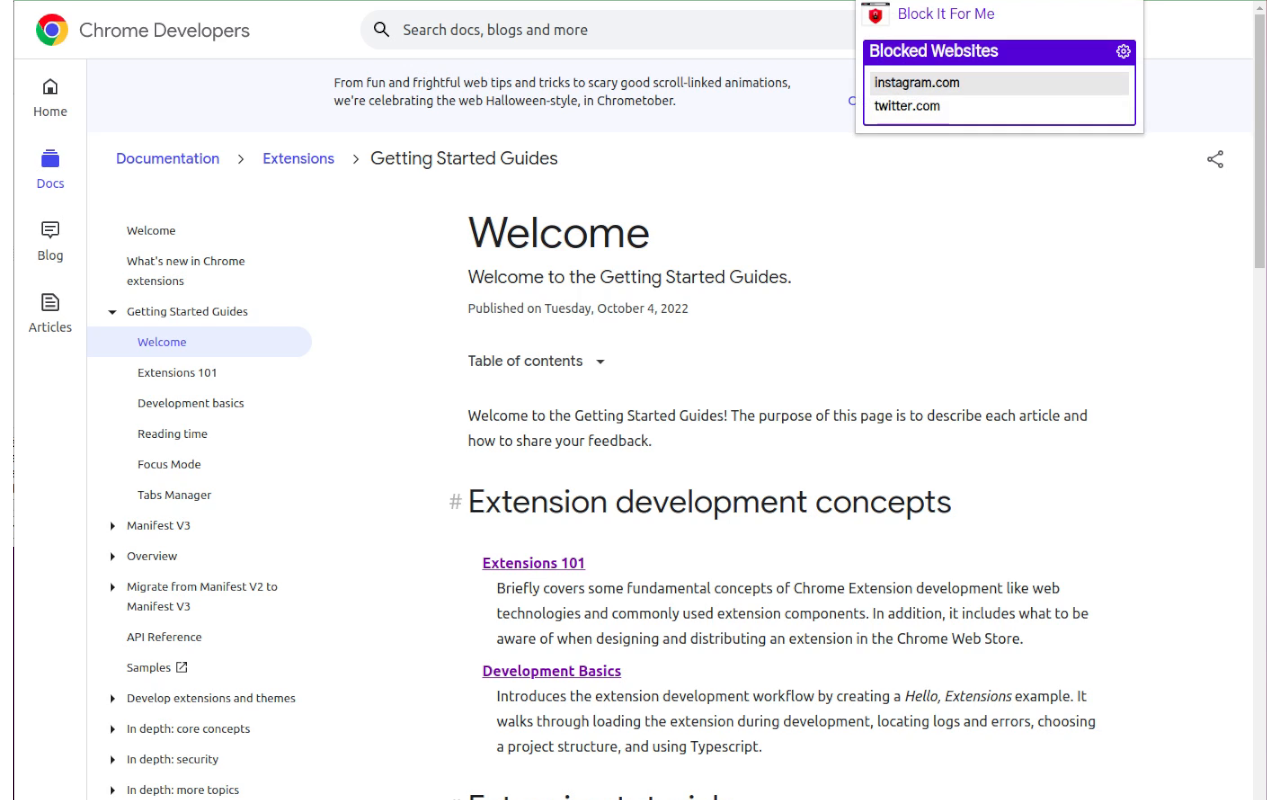Image resolution: width=1280 pixels, height=800 pixels.
Task: Click the Published on Tuesday, October 4, 2022 text
Action: tap(578, 308)
